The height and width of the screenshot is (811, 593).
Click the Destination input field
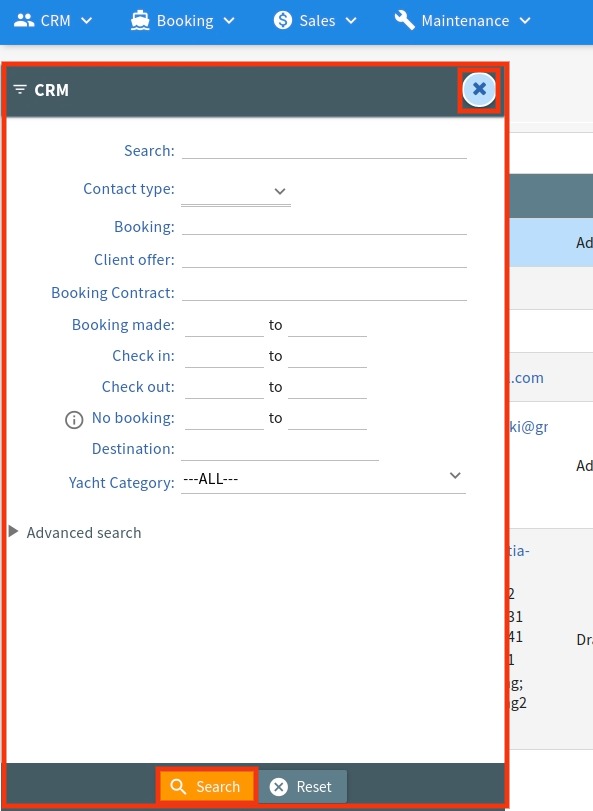click(x=280, y=448)
